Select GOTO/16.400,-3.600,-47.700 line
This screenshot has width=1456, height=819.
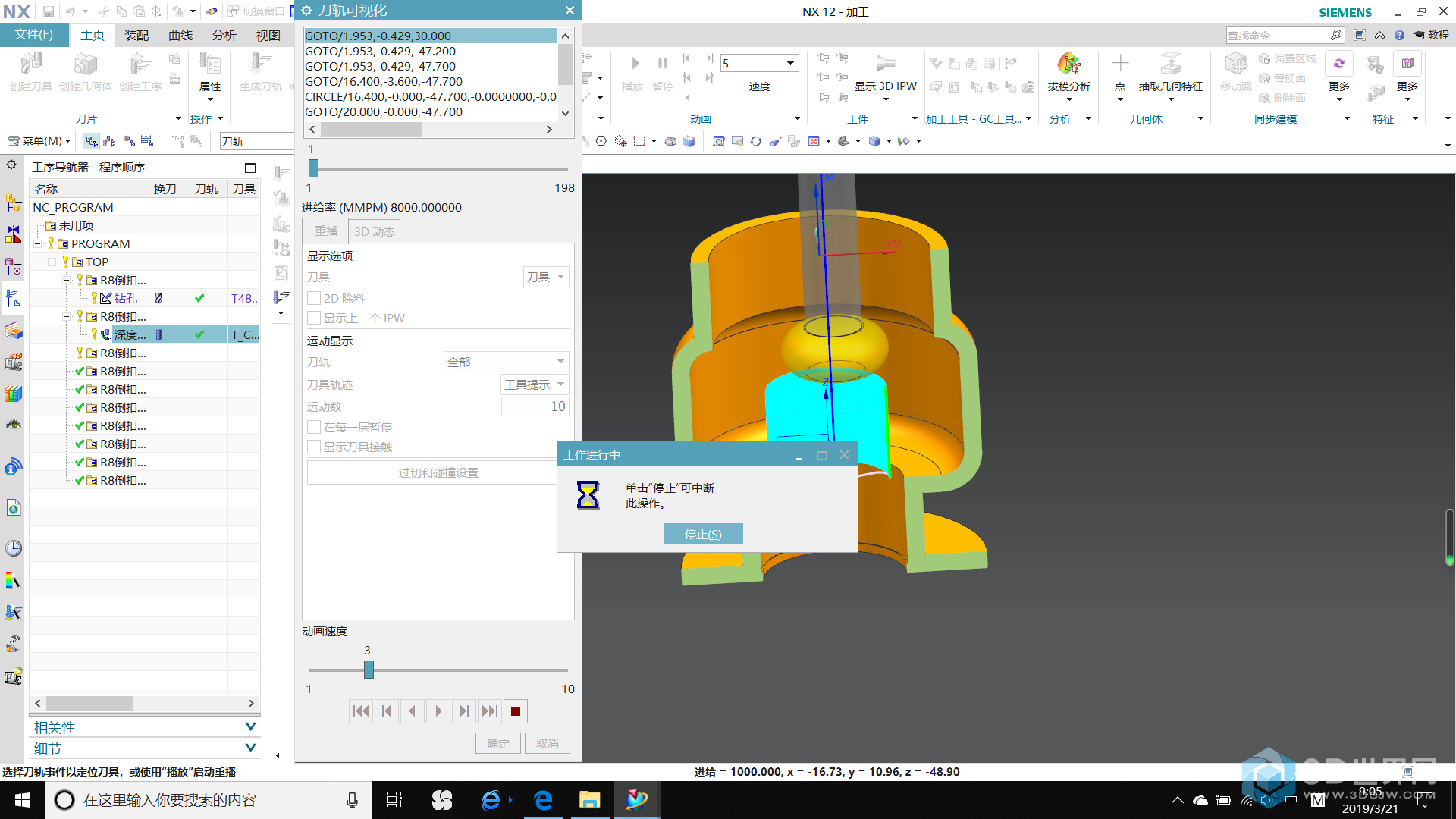click(x=430, y=81)
